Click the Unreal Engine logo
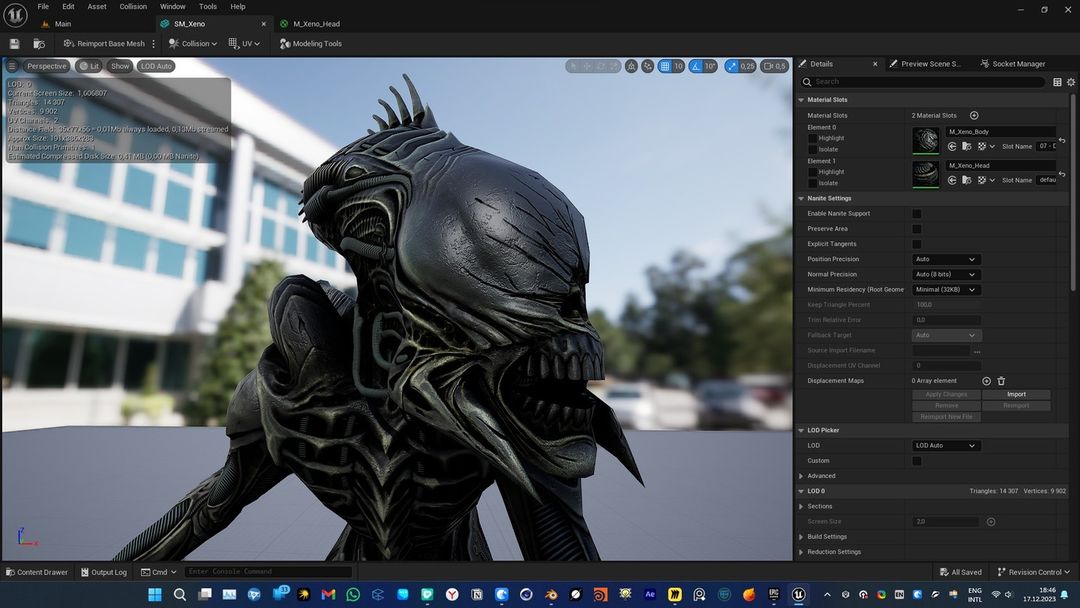Viewport: 1080px width, 608px height. point(15,14)
